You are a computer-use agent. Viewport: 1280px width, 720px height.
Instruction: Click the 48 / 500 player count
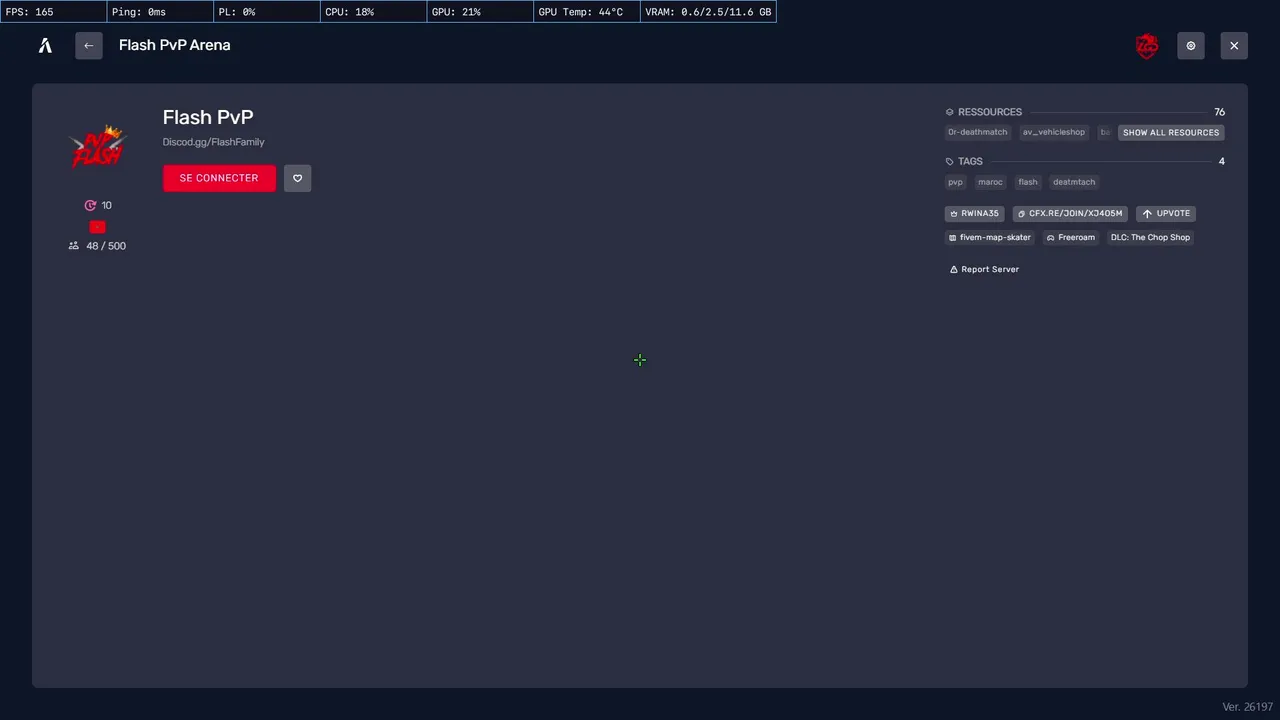[x=106, y=246]
